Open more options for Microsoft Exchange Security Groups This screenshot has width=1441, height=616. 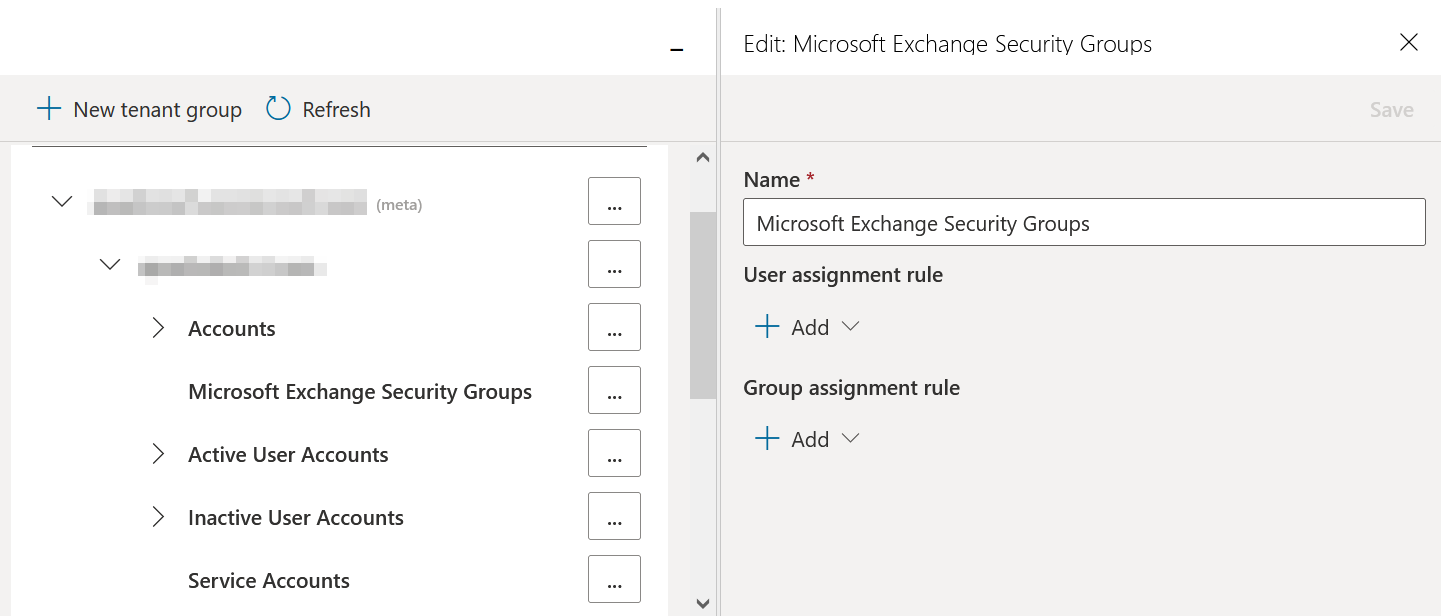pos(614,390)
